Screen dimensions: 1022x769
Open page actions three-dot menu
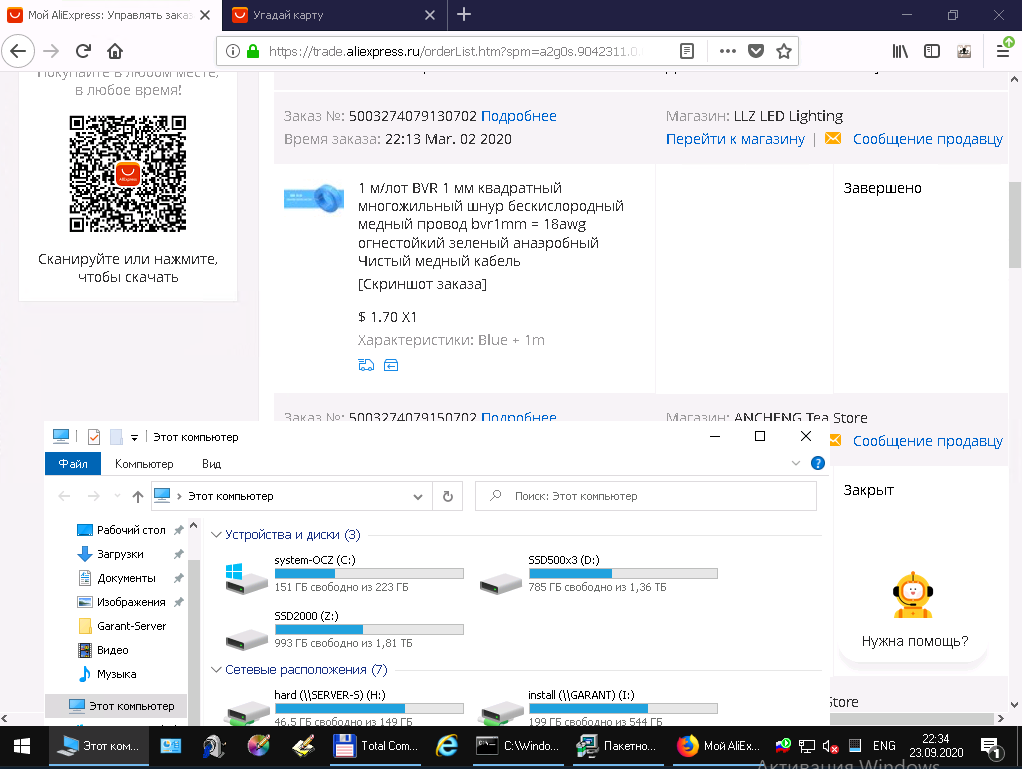pos(727,51)
